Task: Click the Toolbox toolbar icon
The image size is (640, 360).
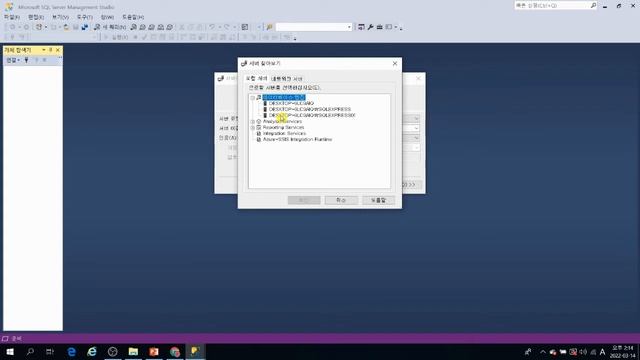Action: [x=380, y=27]
